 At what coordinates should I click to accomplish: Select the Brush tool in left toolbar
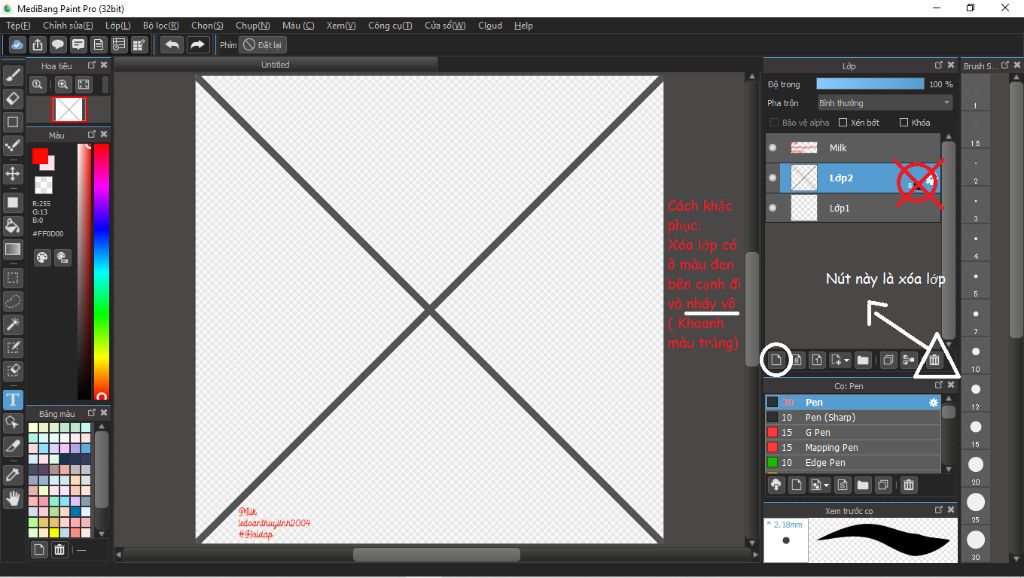pos(12,76)
